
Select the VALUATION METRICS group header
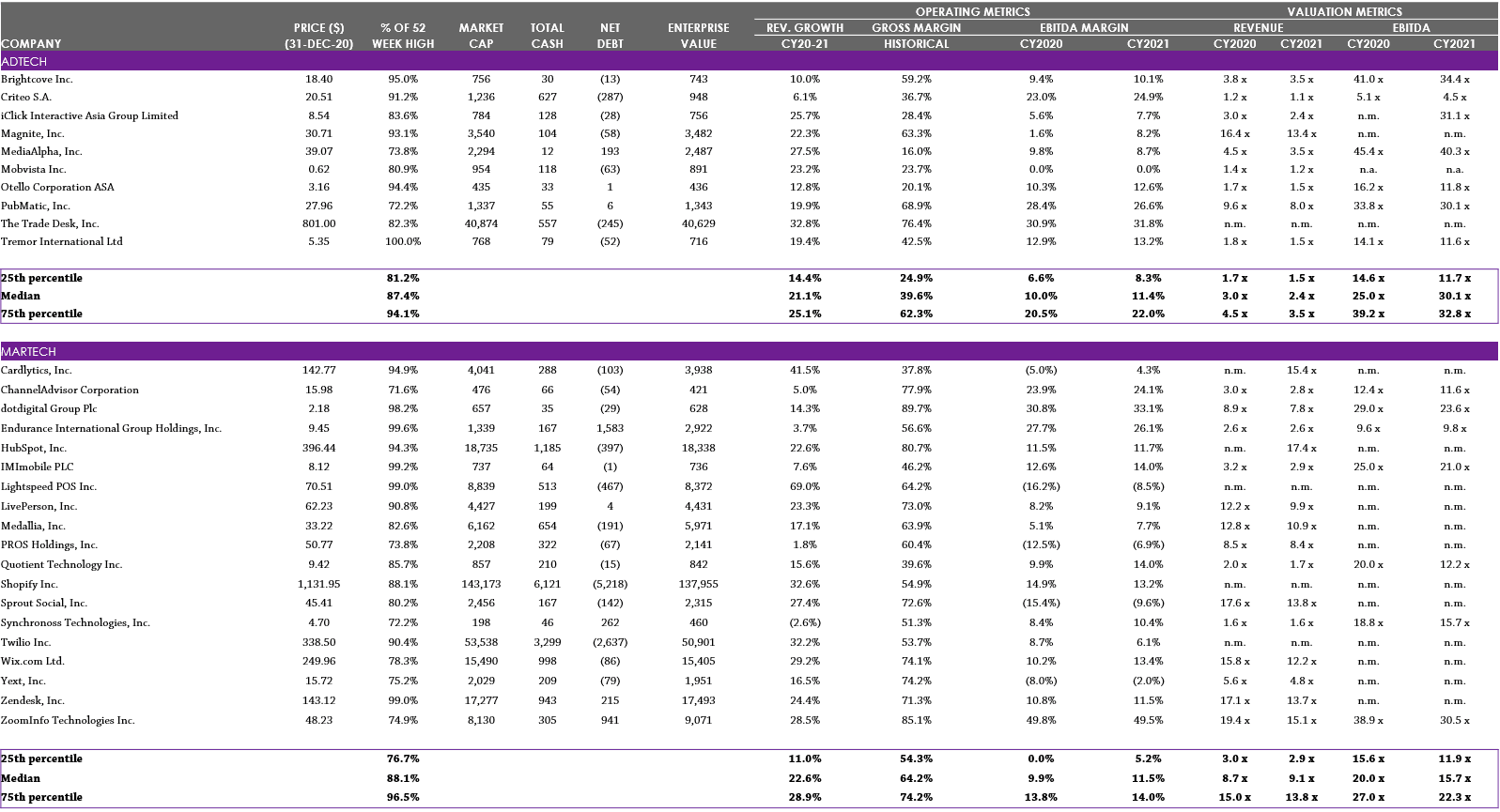click(x=1345, y=12)
